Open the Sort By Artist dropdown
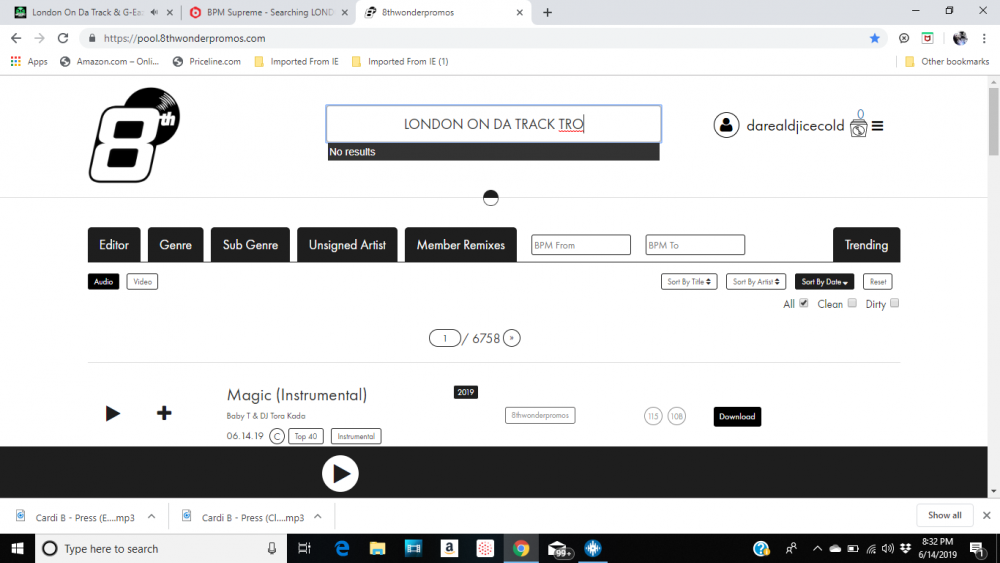Image resolution: width=1000 pixels, height=563 pixels. pyautogui.click(x=755, y=282)
